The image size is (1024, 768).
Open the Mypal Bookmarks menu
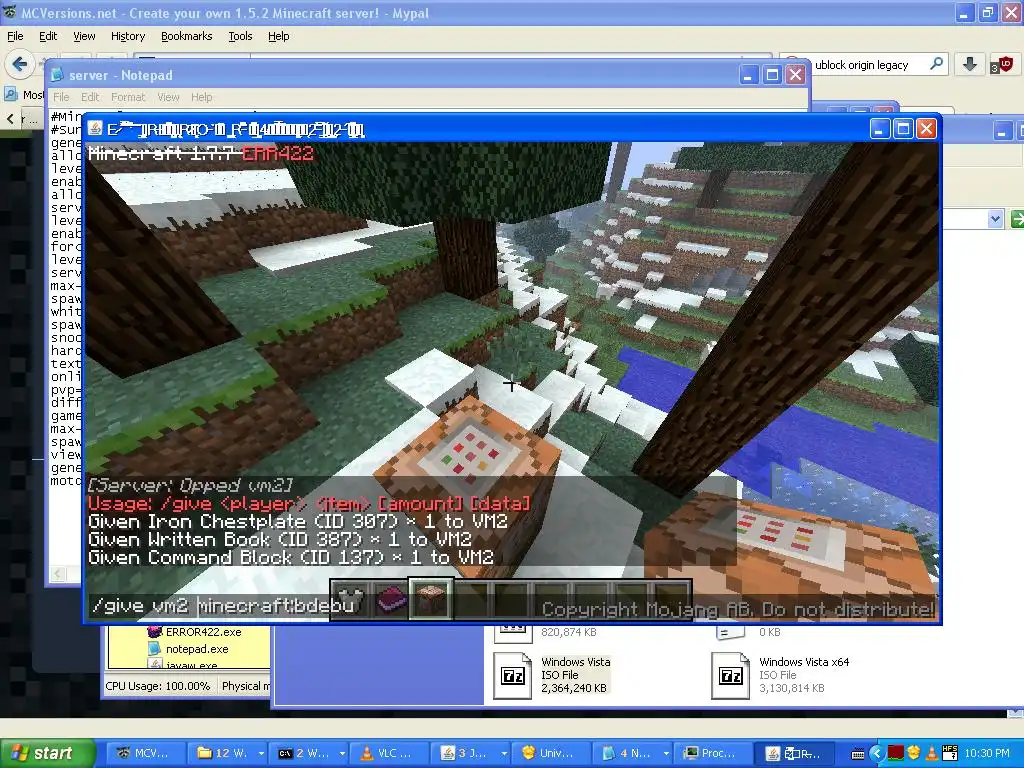click(186, 36)
